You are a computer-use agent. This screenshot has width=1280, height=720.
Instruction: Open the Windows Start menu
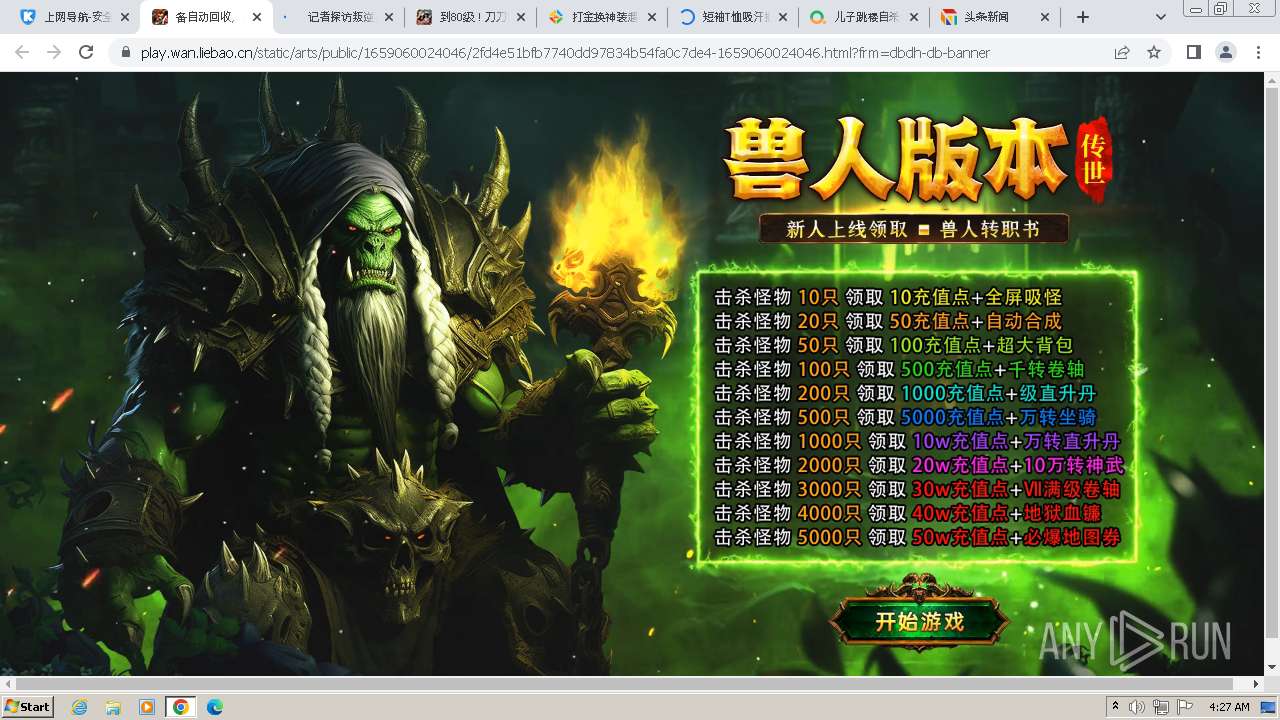click(27, 706)
